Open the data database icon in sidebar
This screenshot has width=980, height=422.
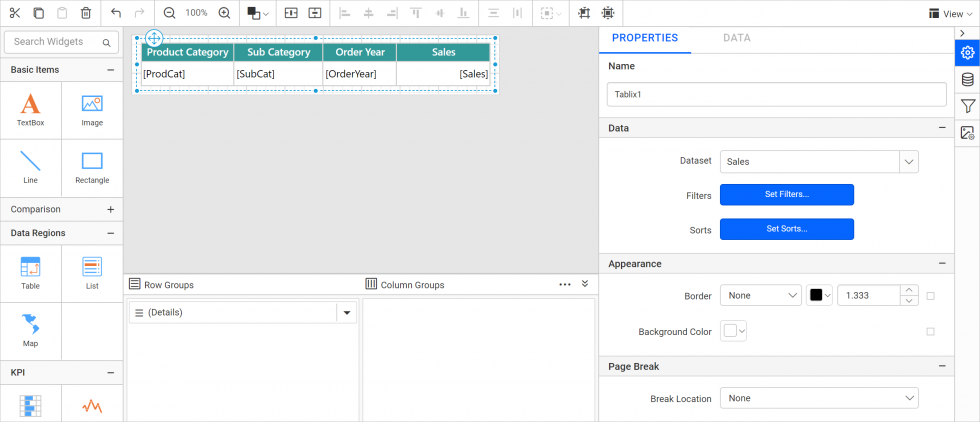[x=967, y=80]
